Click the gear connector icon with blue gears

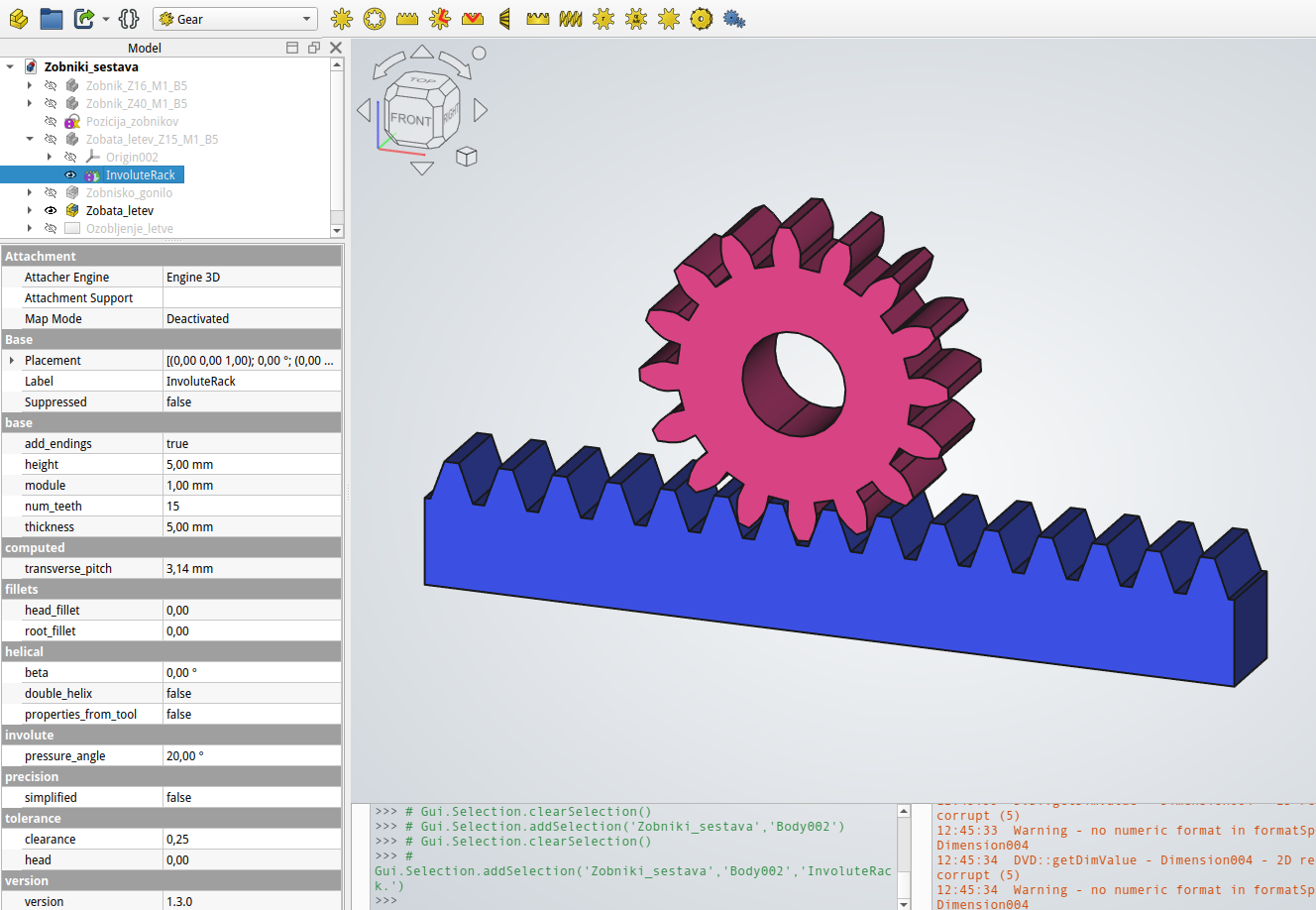click(734, 19)
